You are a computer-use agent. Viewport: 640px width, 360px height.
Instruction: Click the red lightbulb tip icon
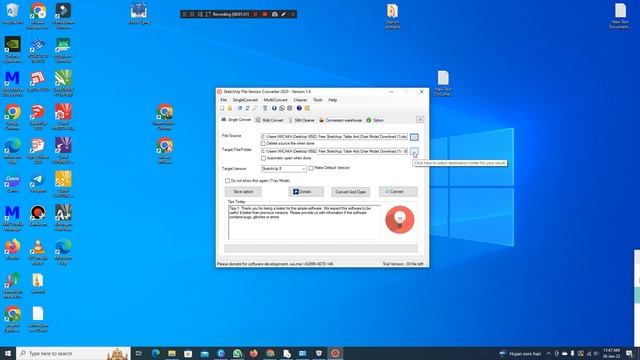(x=400, y=220)
